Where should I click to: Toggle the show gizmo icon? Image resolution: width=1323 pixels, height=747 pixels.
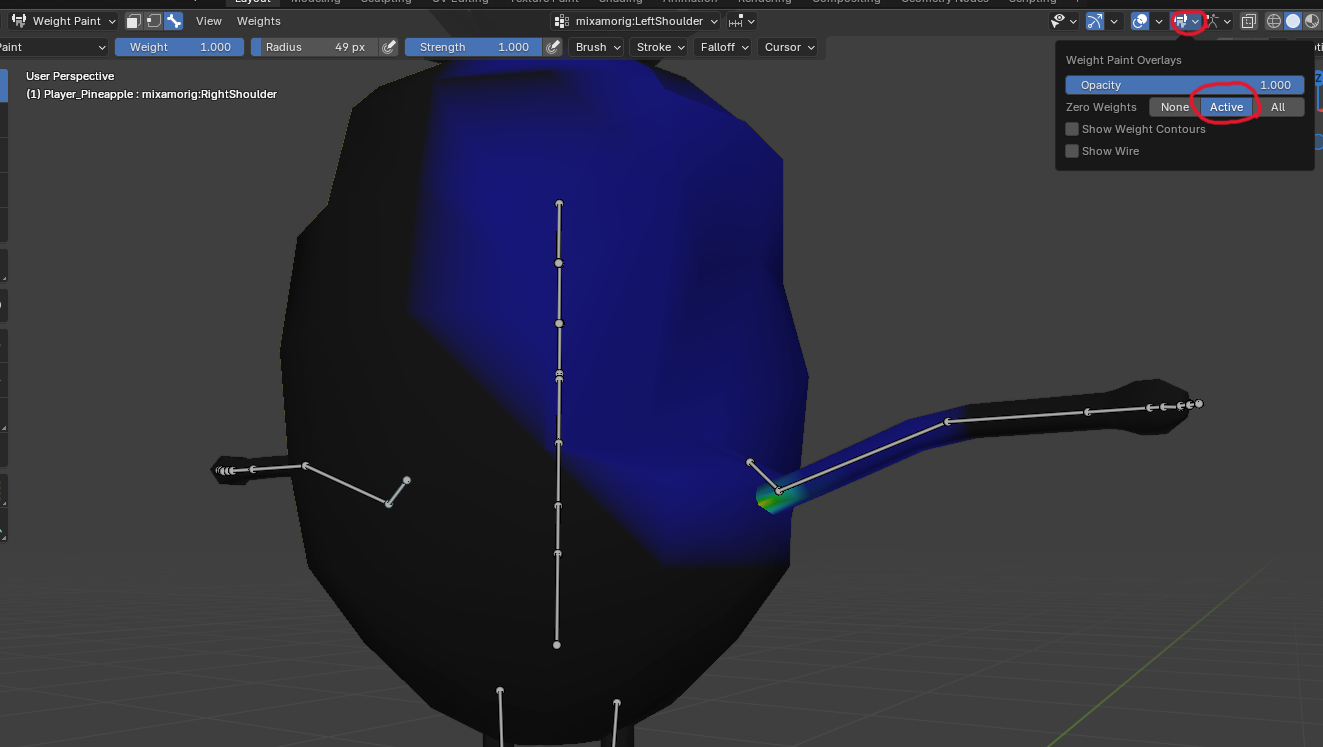pyautogui.click(x=1094, y=21)
